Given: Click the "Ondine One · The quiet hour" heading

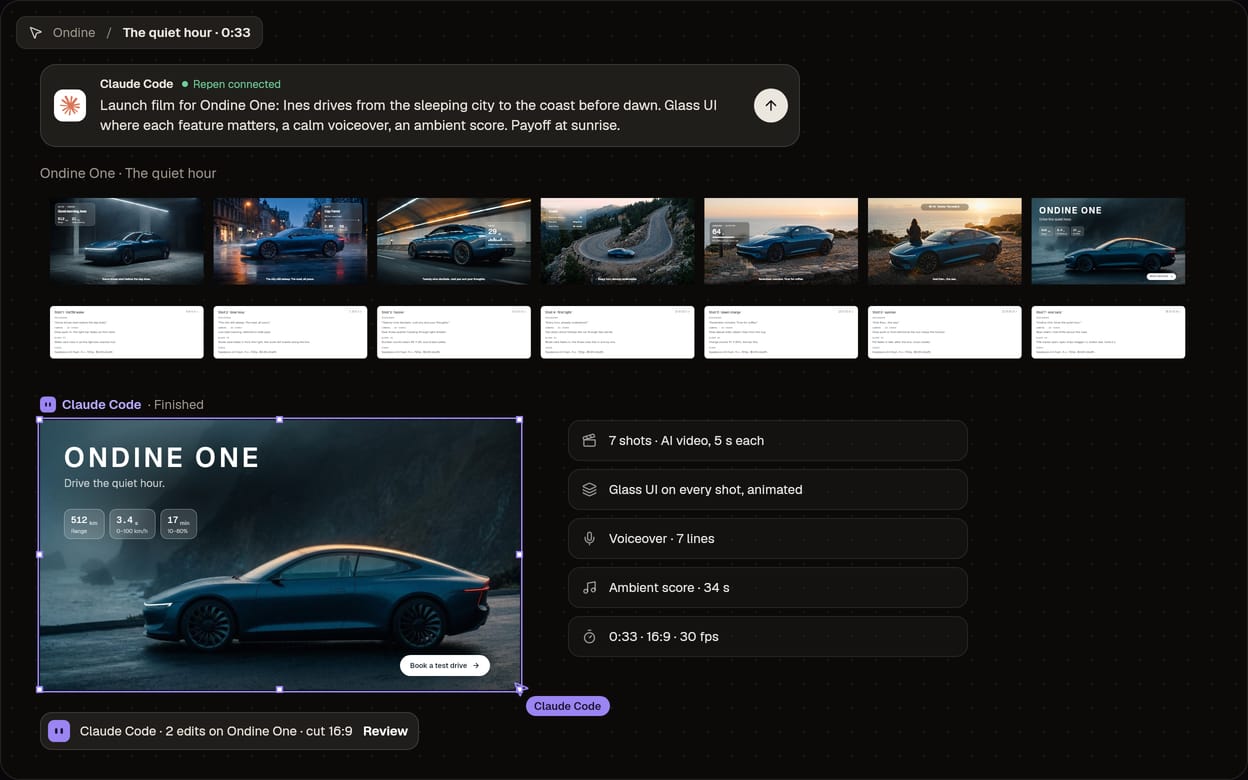Looking at the screenshot, I should click(x=128, y=173).
